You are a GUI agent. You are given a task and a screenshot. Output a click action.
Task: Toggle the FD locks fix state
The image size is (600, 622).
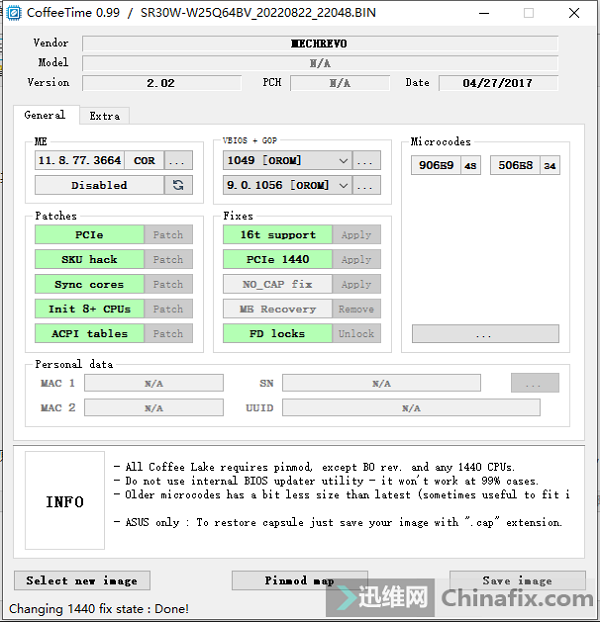(x=277, y=334)
